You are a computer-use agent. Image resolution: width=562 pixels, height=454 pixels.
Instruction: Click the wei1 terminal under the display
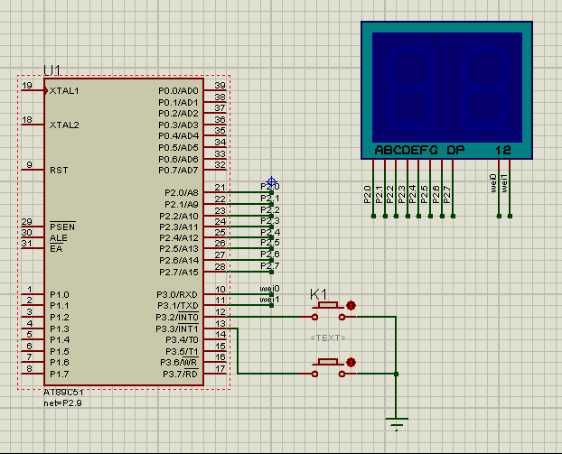[x=510, y=216]
